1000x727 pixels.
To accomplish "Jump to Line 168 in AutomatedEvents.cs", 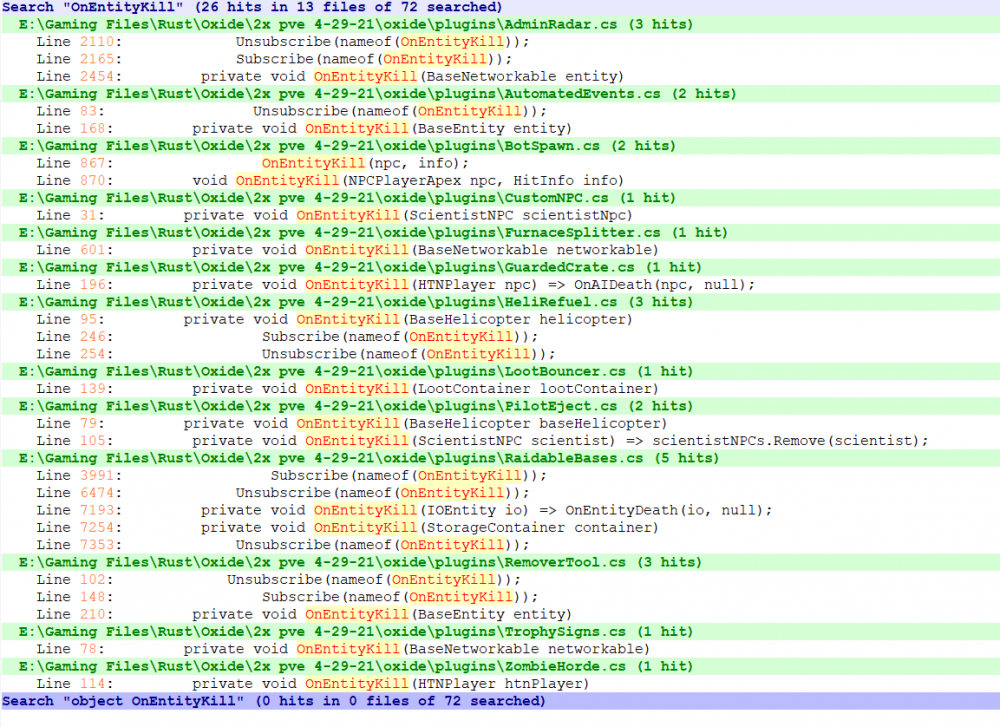I will pyautogui.click(x=381, y=128).
